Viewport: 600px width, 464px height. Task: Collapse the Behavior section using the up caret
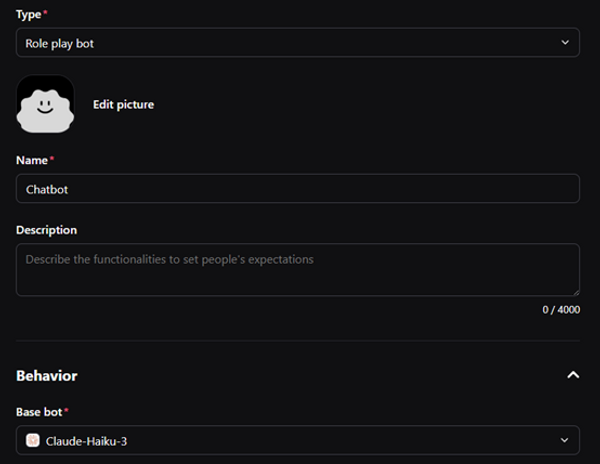coord(573,375)
